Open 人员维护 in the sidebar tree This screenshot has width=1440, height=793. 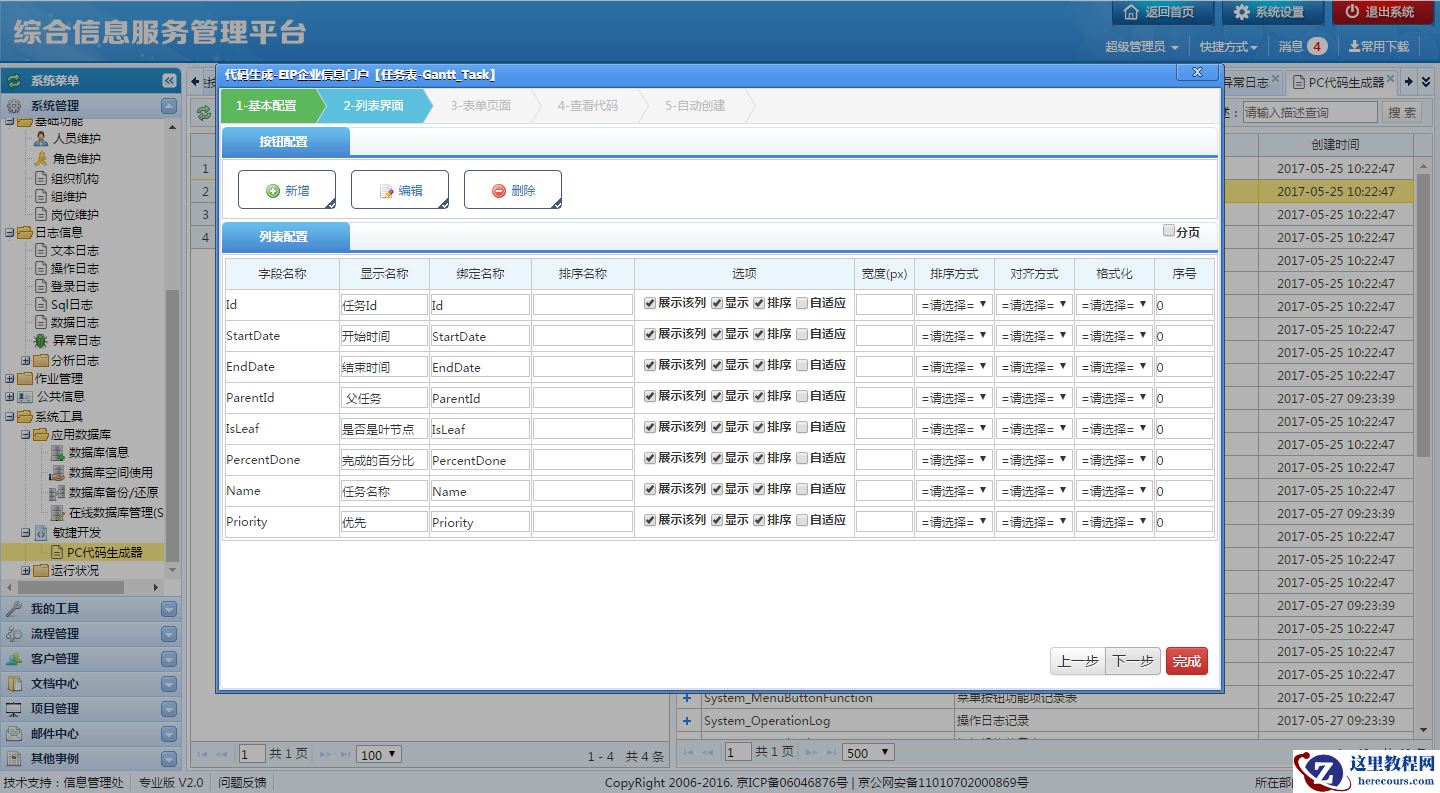[x=76, y=139]
